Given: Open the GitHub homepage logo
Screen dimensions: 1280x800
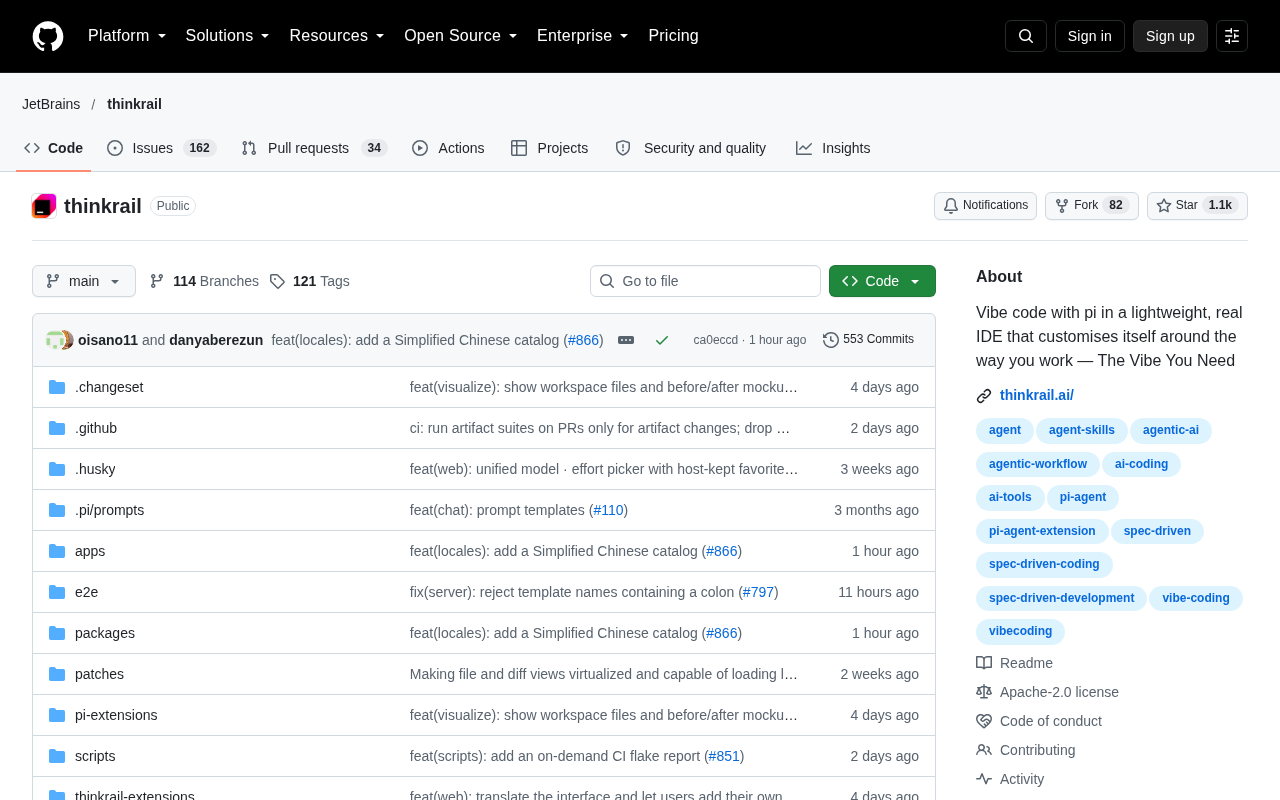Looking at the screenshot, I should (48, 36).
